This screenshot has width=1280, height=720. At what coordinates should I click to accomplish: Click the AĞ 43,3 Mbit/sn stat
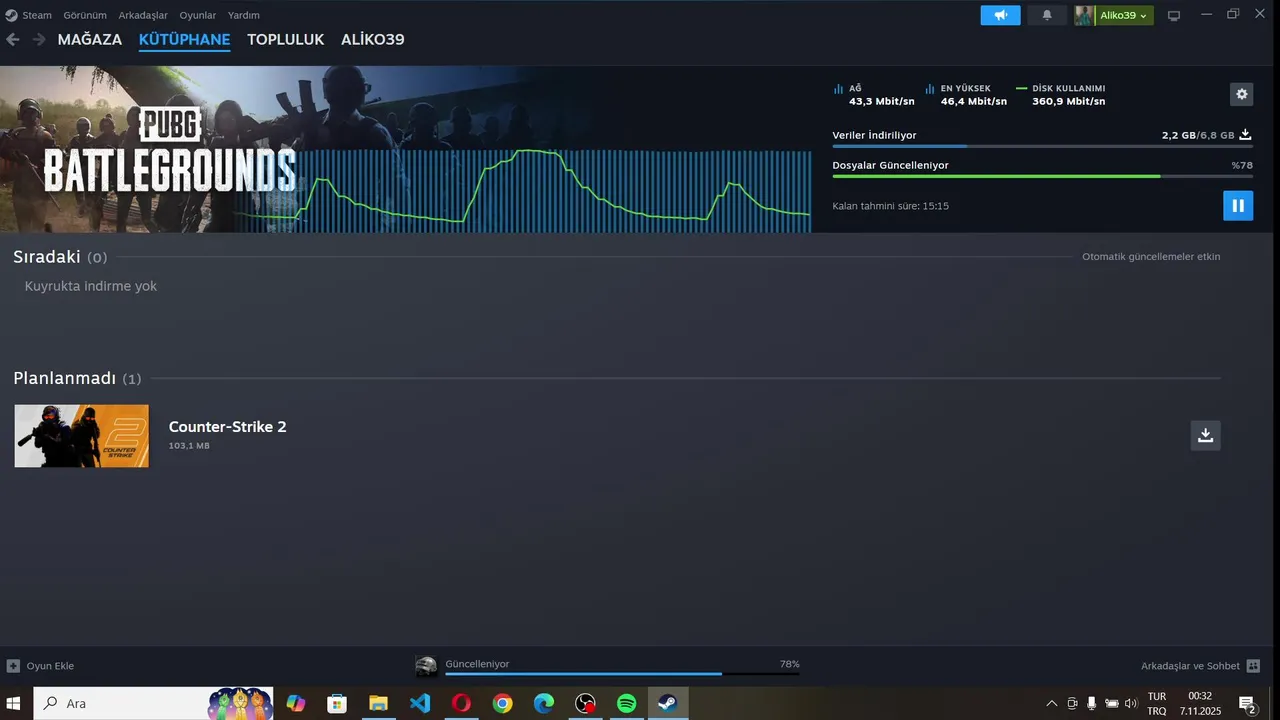[874, 95]
